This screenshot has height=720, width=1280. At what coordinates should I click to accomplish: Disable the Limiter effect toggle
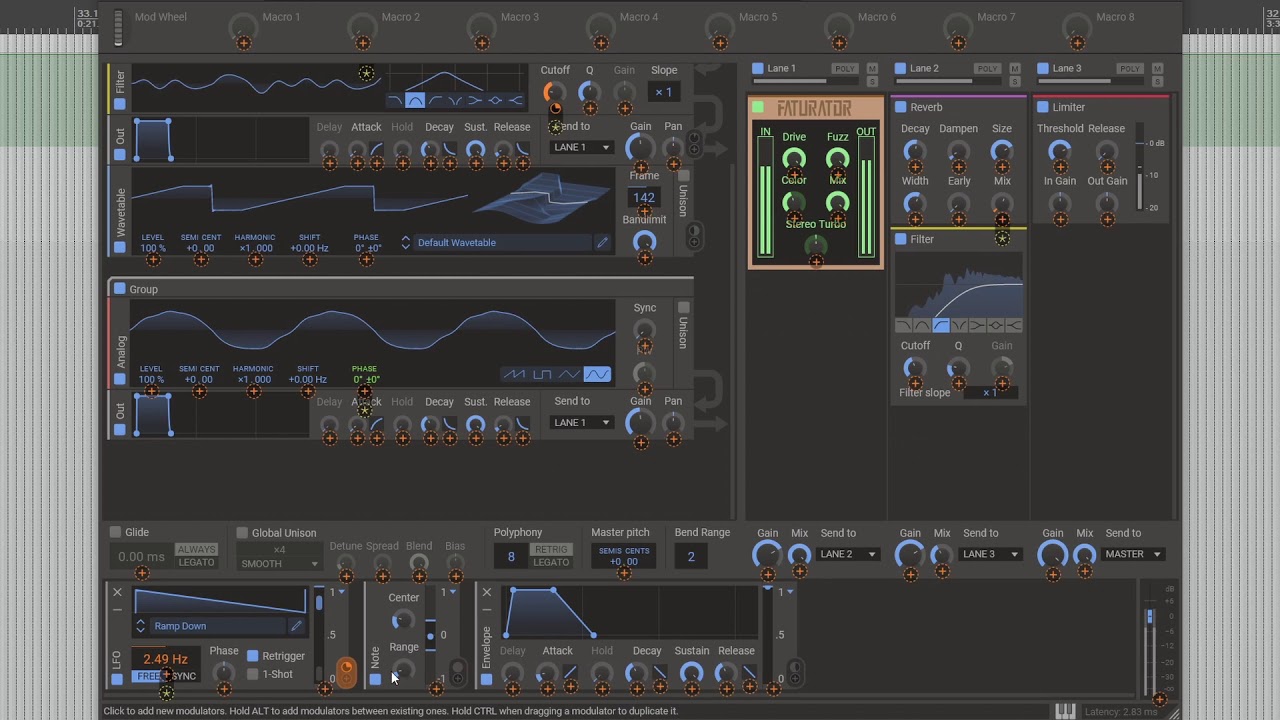point(1043,107)
